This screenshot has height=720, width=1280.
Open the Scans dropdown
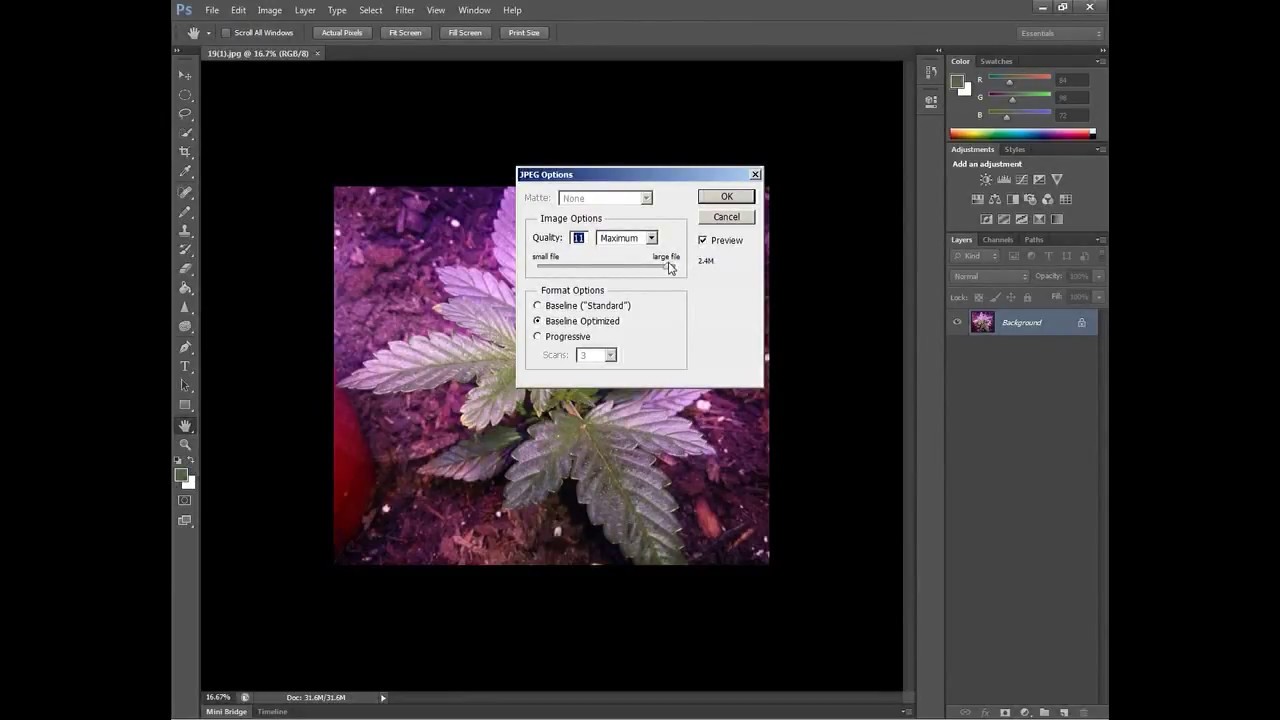597,355
